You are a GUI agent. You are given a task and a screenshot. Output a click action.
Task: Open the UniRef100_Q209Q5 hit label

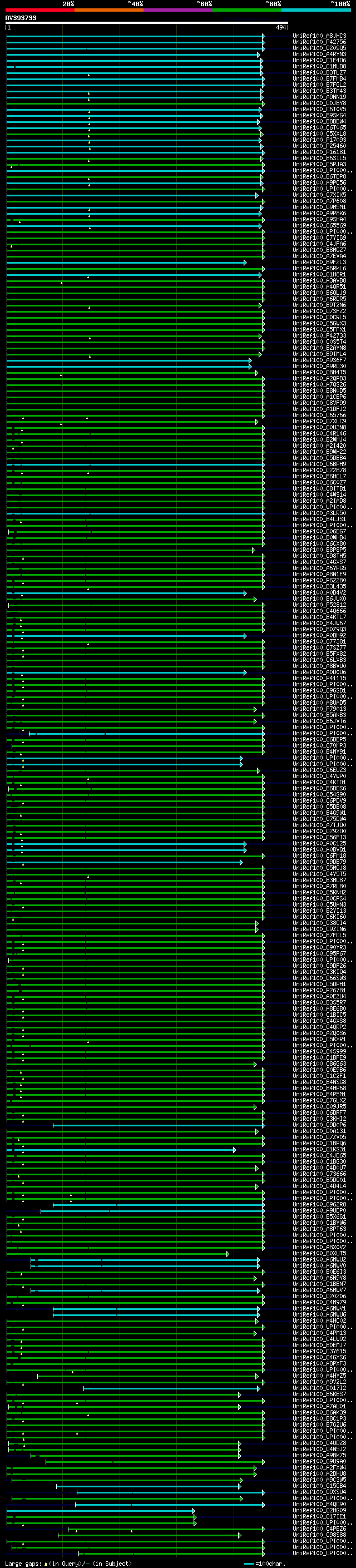(319, 49)
